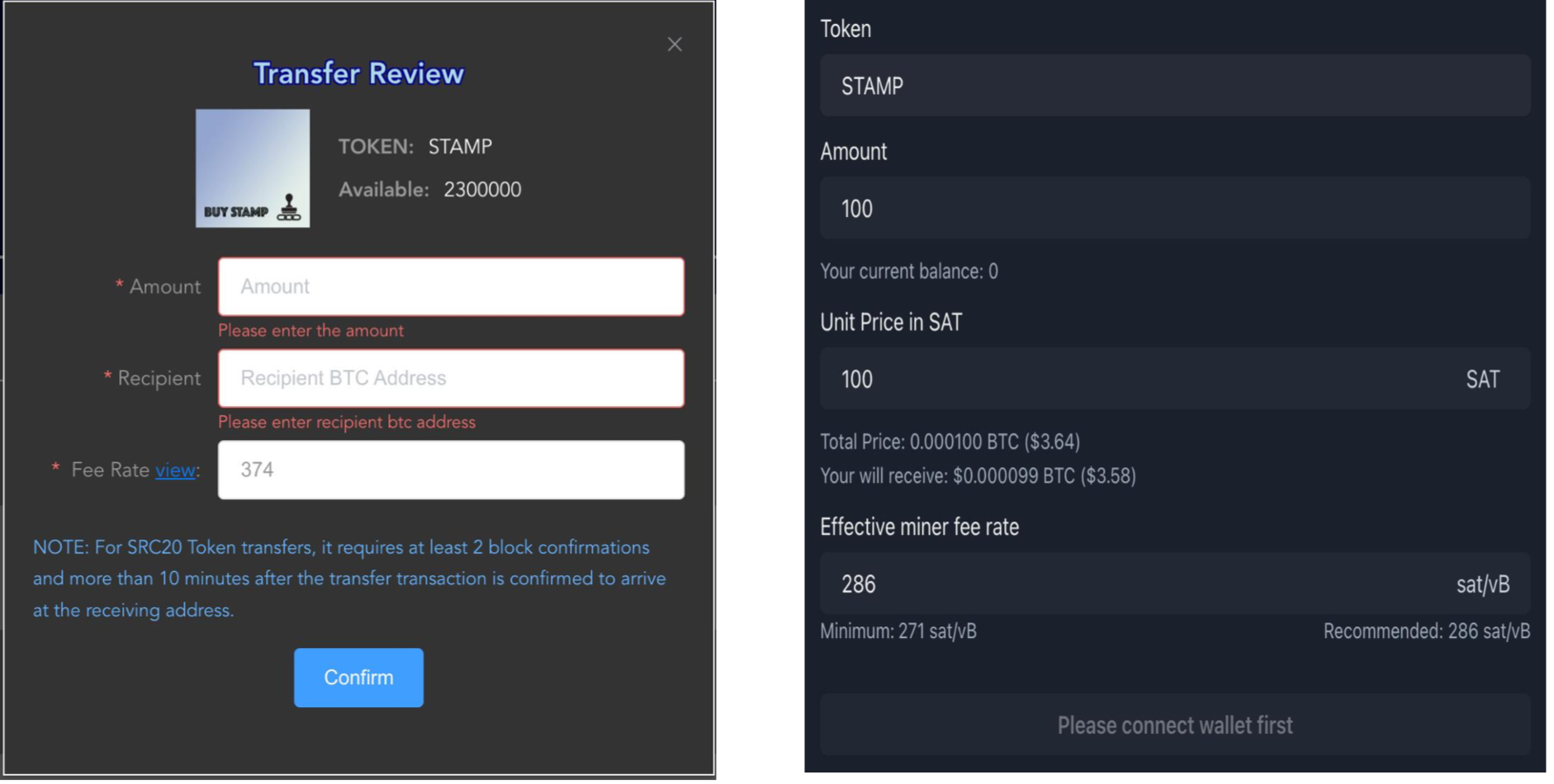Click the Effective miner fee rate field
This screenshot has height=784, width=1554.
[1139, 584]
